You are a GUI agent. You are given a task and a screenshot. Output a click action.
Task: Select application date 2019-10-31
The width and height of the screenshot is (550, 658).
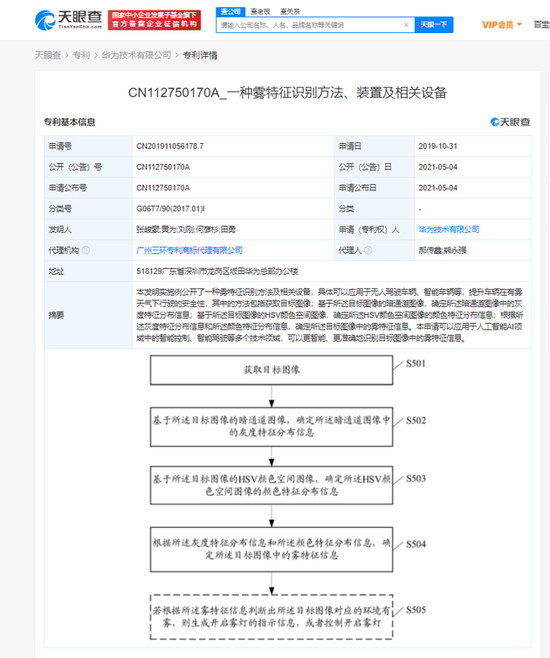438,146
